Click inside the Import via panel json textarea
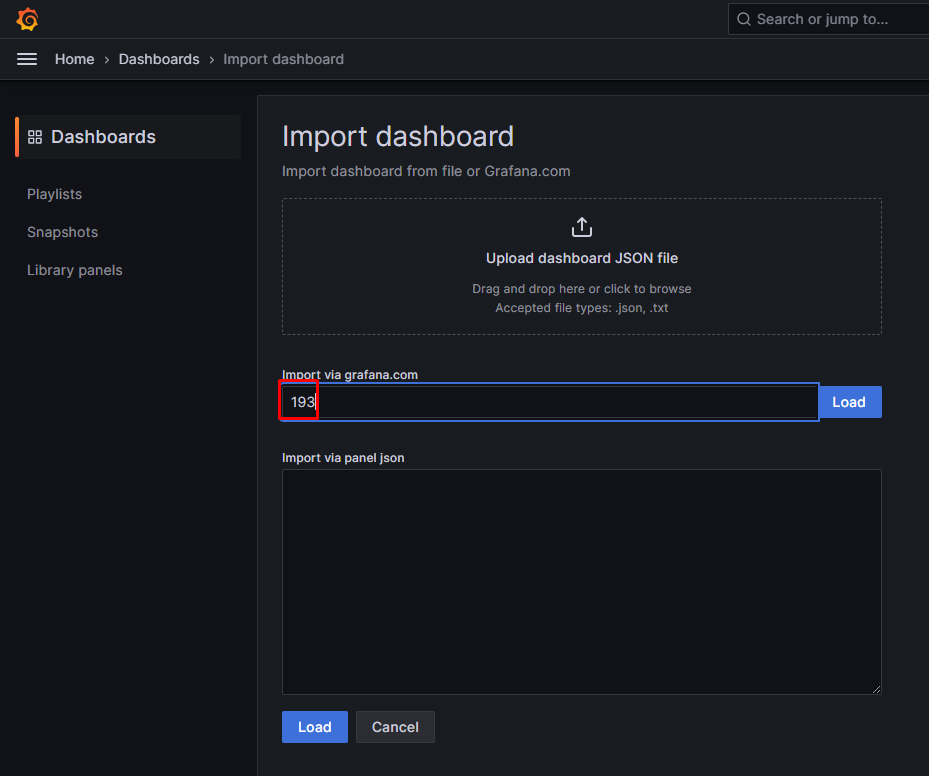This screenshot has width=929, height=776. (582, 582)
